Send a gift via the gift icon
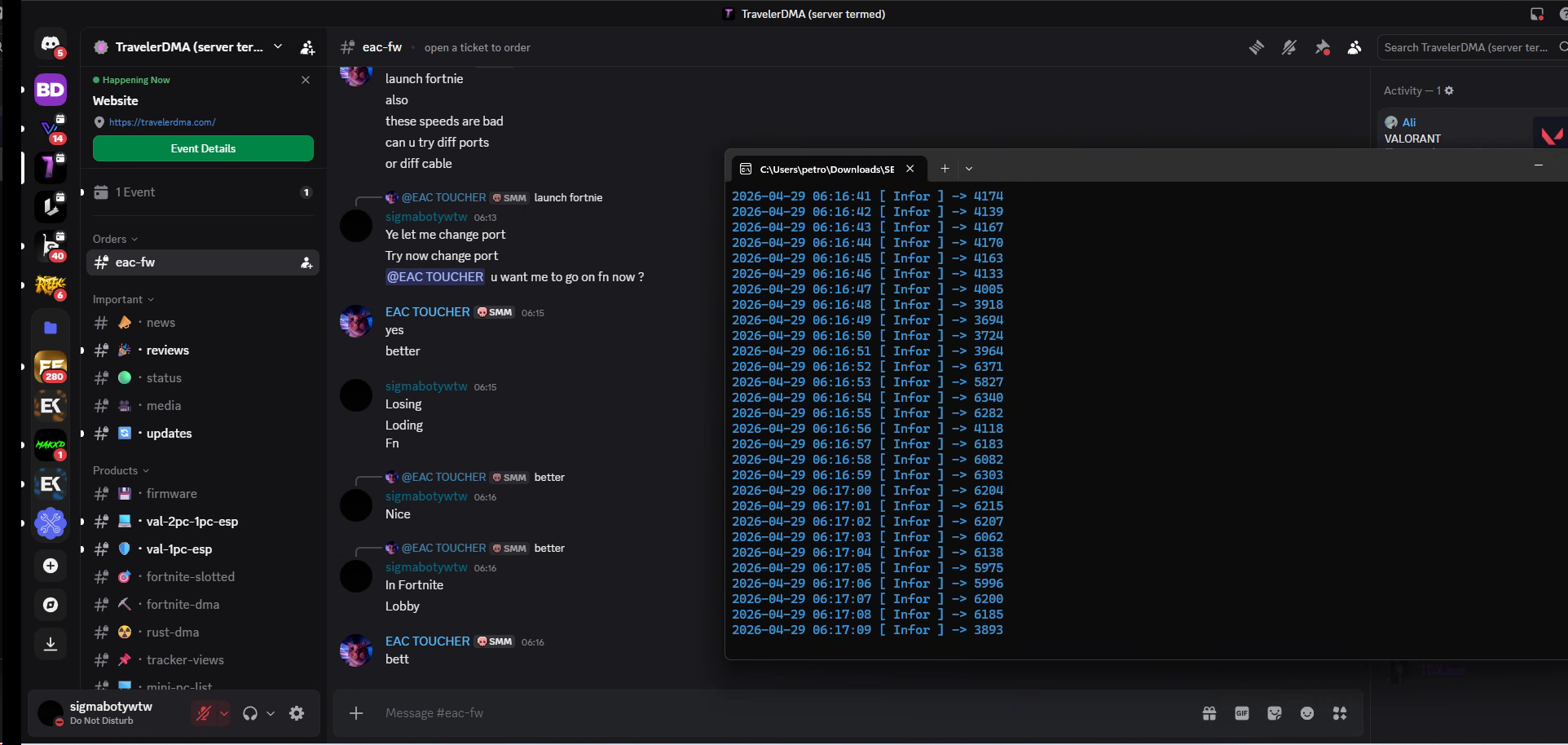Screen dimensions: 1568x745 click(x=1209, y=713)
